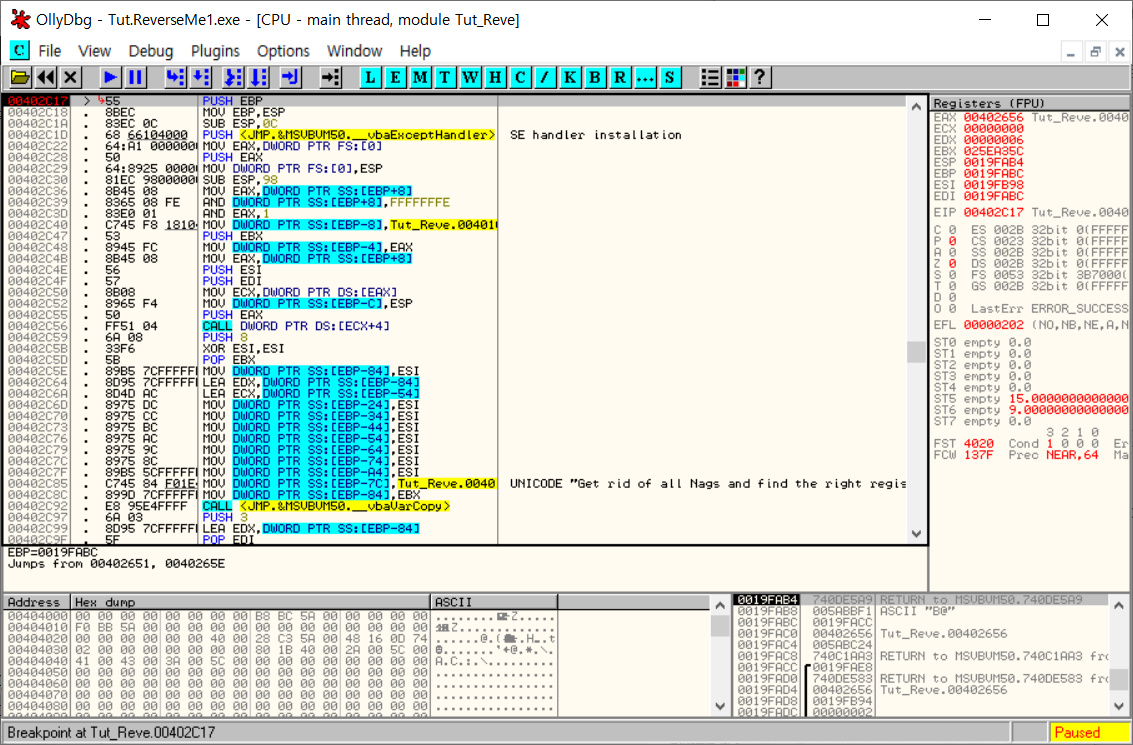Image resolution: width=1133 pixels, height=745 pixels.
Task: Execute till return toolbar icon
Action: coord(290,77)
